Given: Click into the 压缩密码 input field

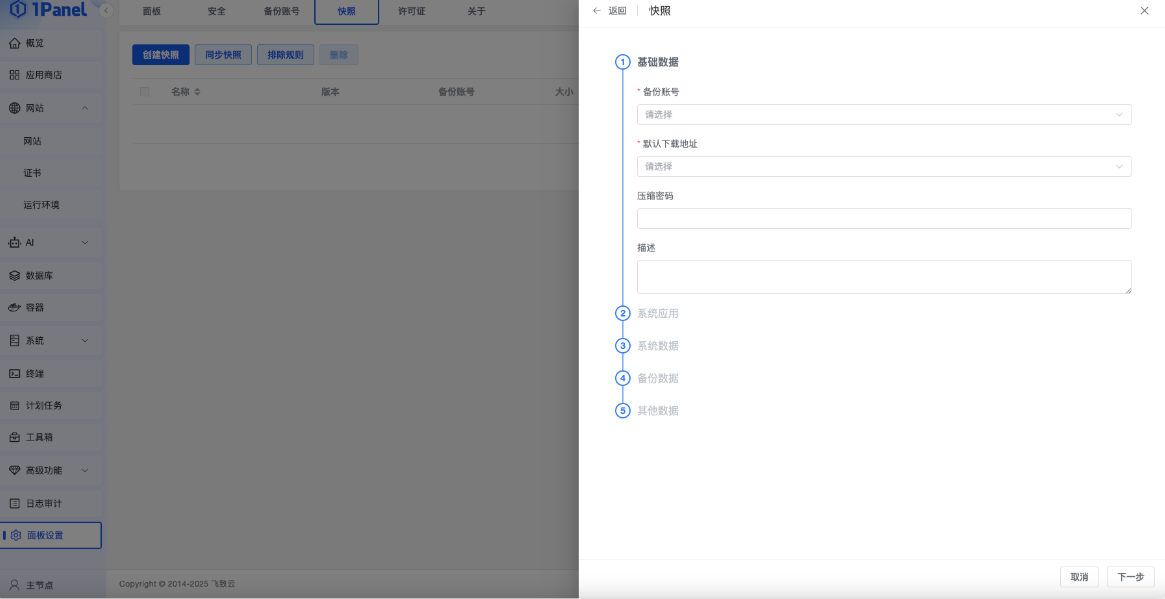Looking at the screenshot, I should [884, 218].
